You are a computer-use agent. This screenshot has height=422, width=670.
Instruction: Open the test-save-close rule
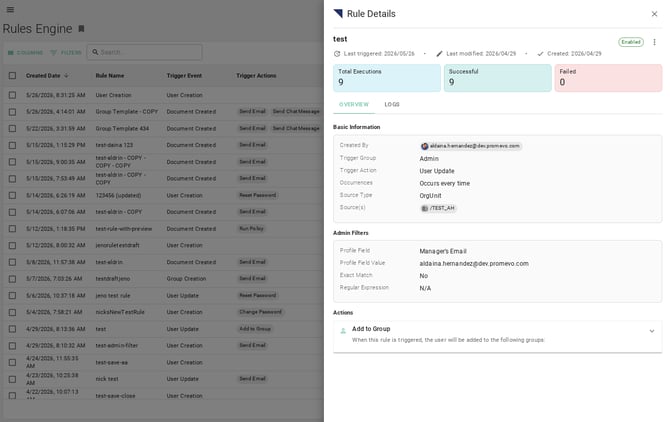coord(115,396)
